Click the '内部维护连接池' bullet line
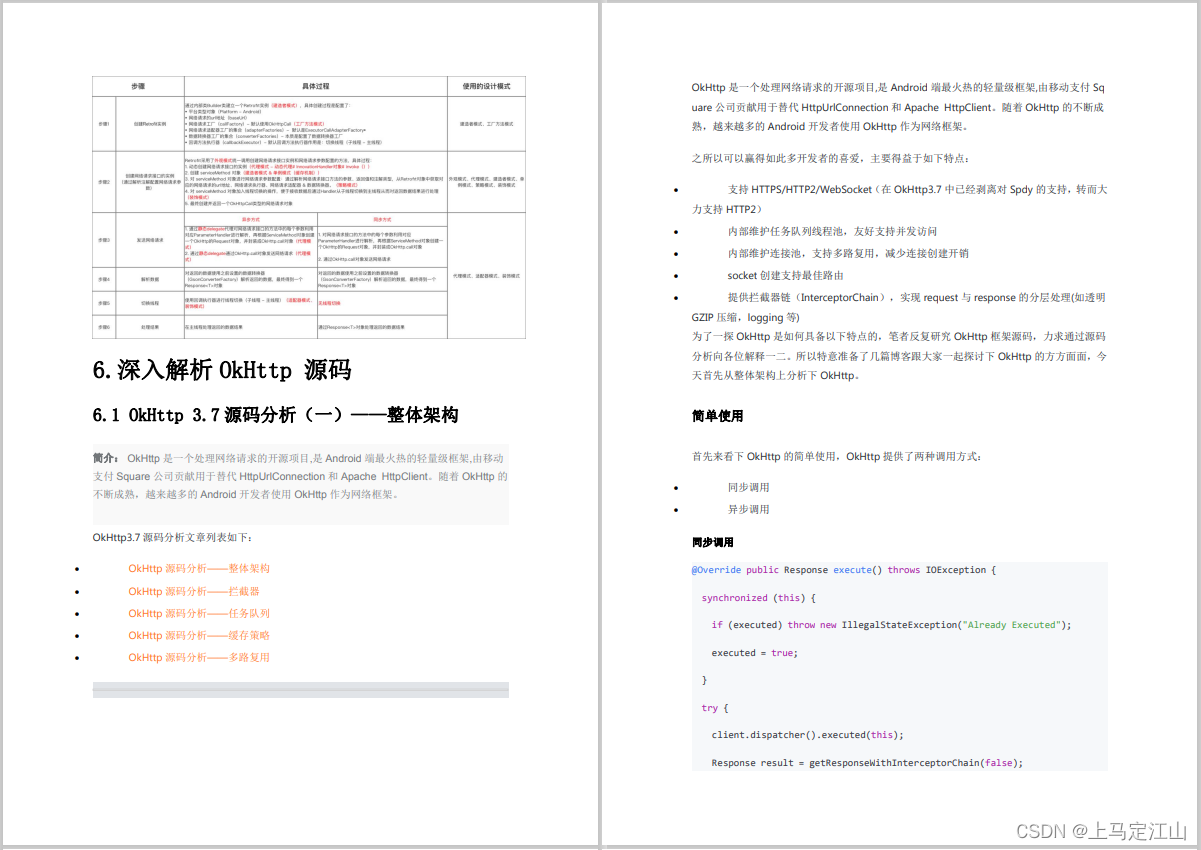Screen dimensions: 1201x850 834,253
